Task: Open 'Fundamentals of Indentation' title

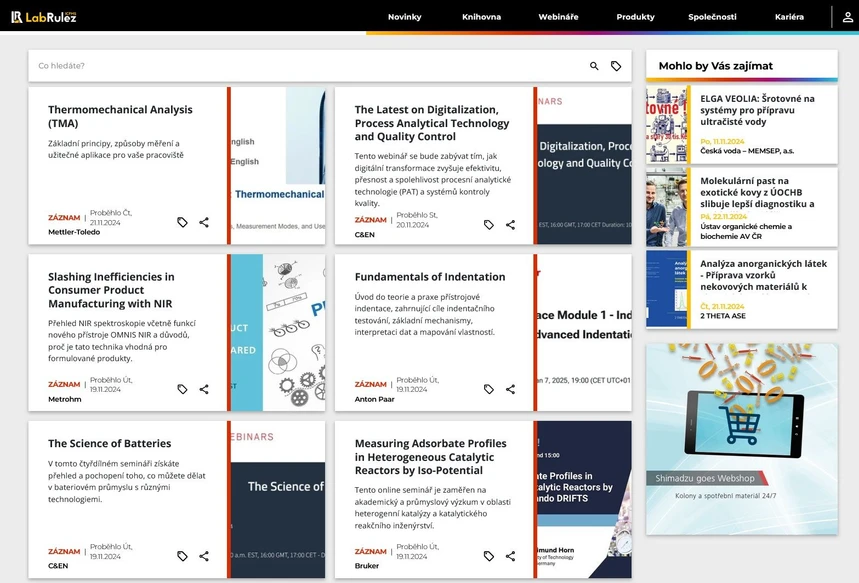Action: [430, 277]
